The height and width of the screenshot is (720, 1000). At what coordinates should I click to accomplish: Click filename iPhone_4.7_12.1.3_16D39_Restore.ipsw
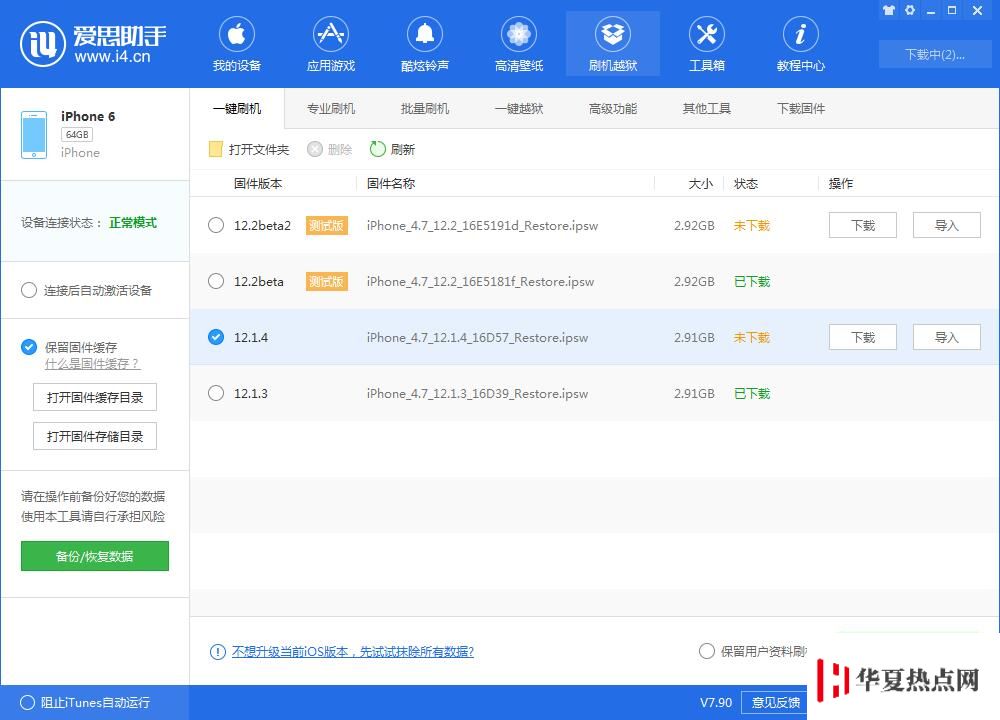point(477,394)
